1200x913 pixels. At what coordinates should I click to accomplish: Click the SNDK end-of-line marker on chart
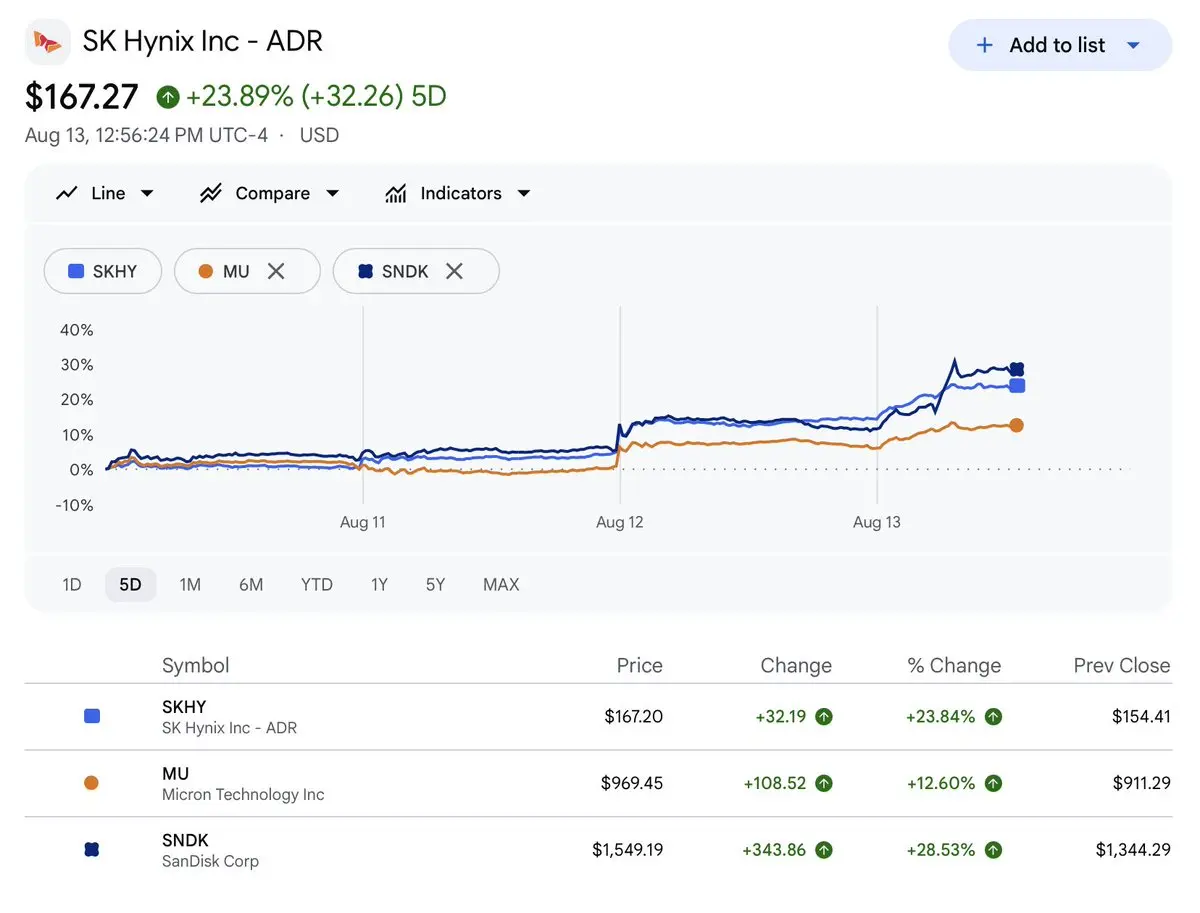click(1017, 369)
